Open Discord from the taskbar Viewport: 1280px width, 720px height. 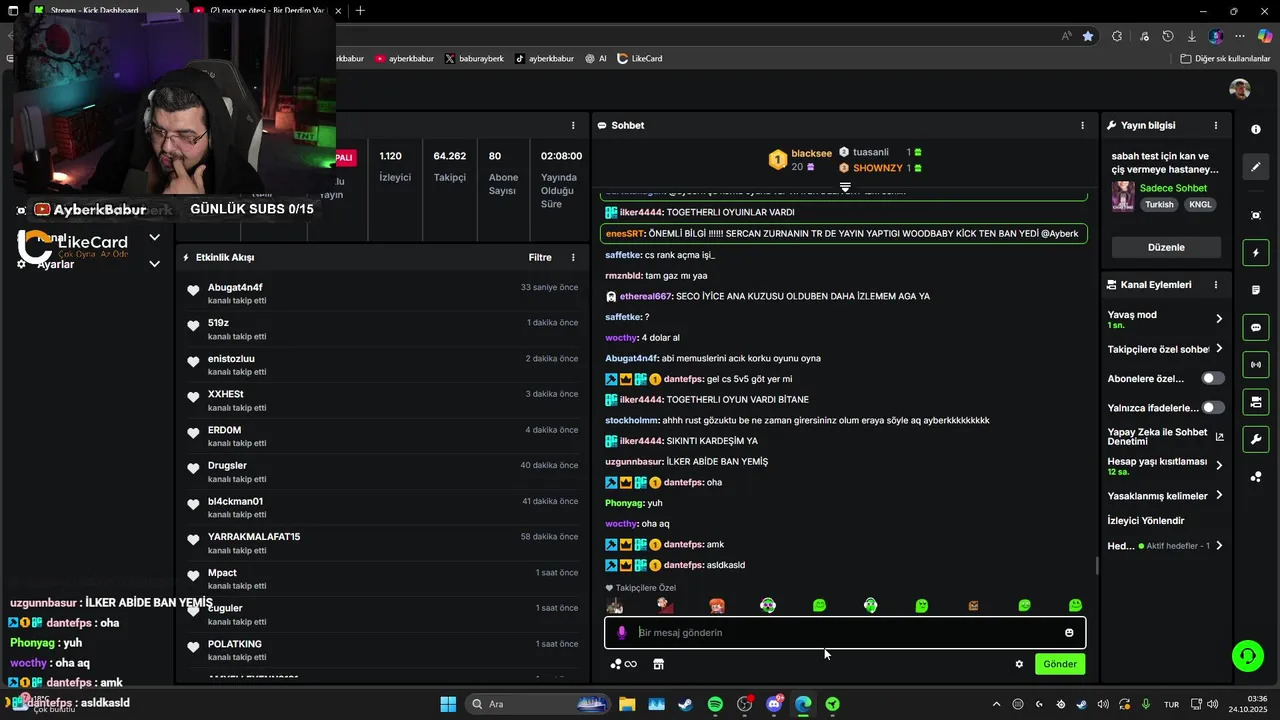pos(774,704)
